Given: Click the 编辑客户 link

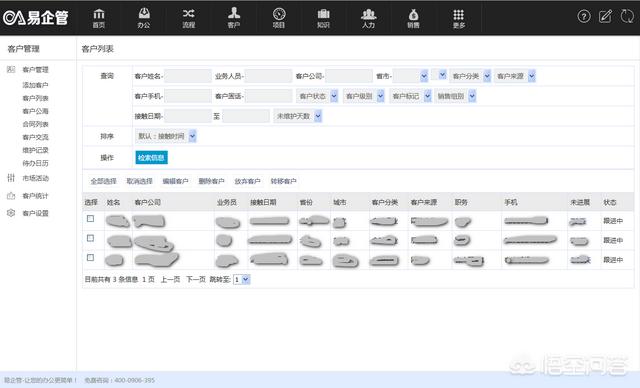Looking at the screenshot, I should [175, 181].
